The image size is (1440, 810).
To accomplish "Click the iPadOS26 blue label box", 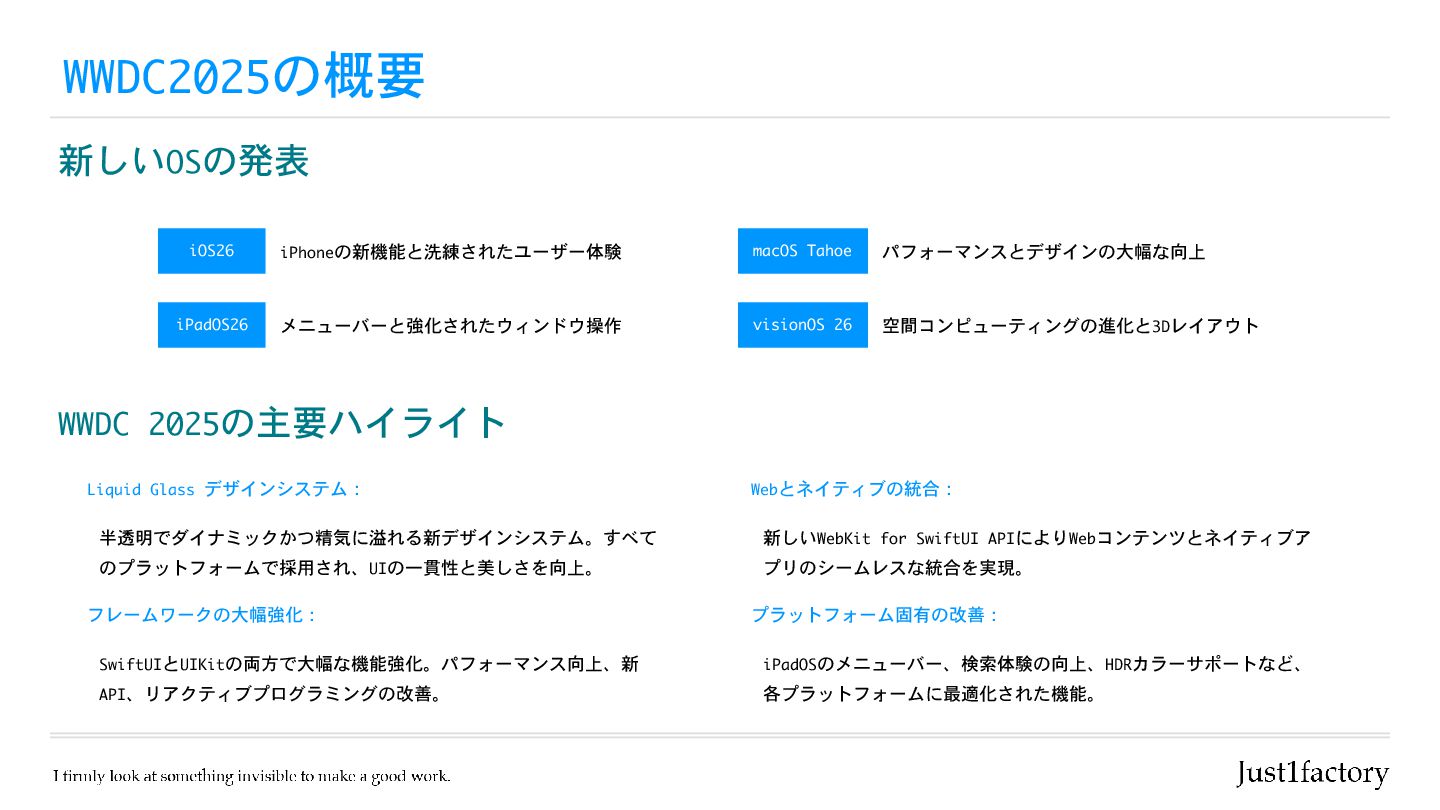I will click(211, 325).
